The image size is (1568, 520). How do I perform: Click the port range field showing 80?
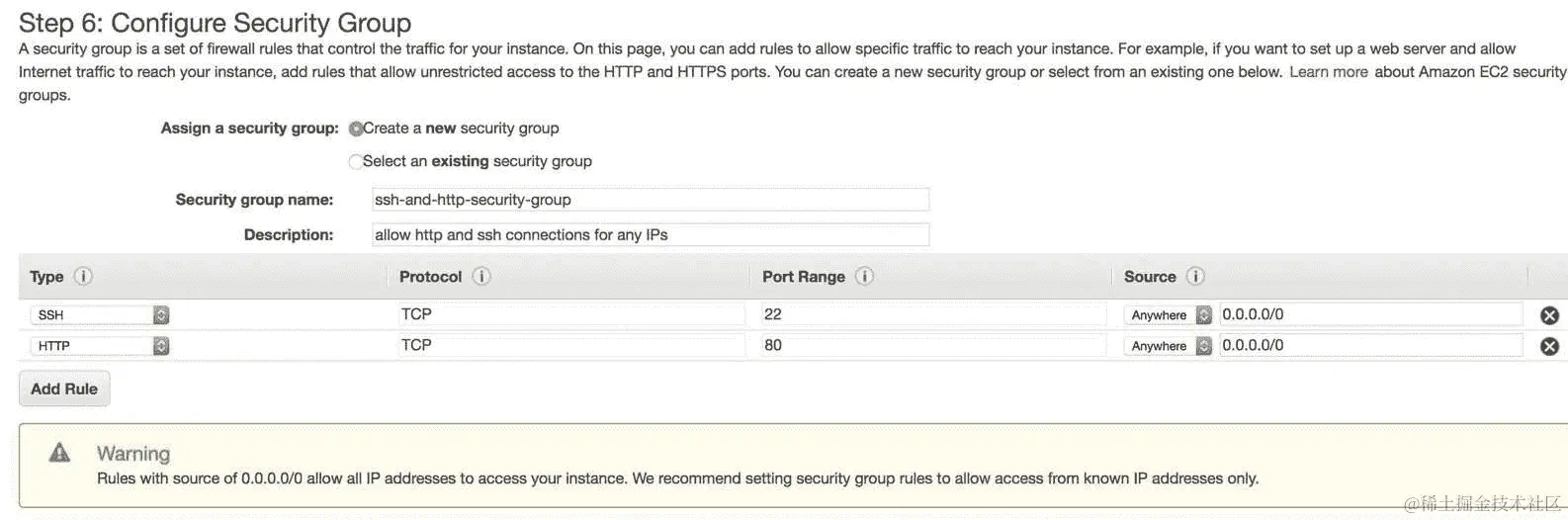(932, 345)
